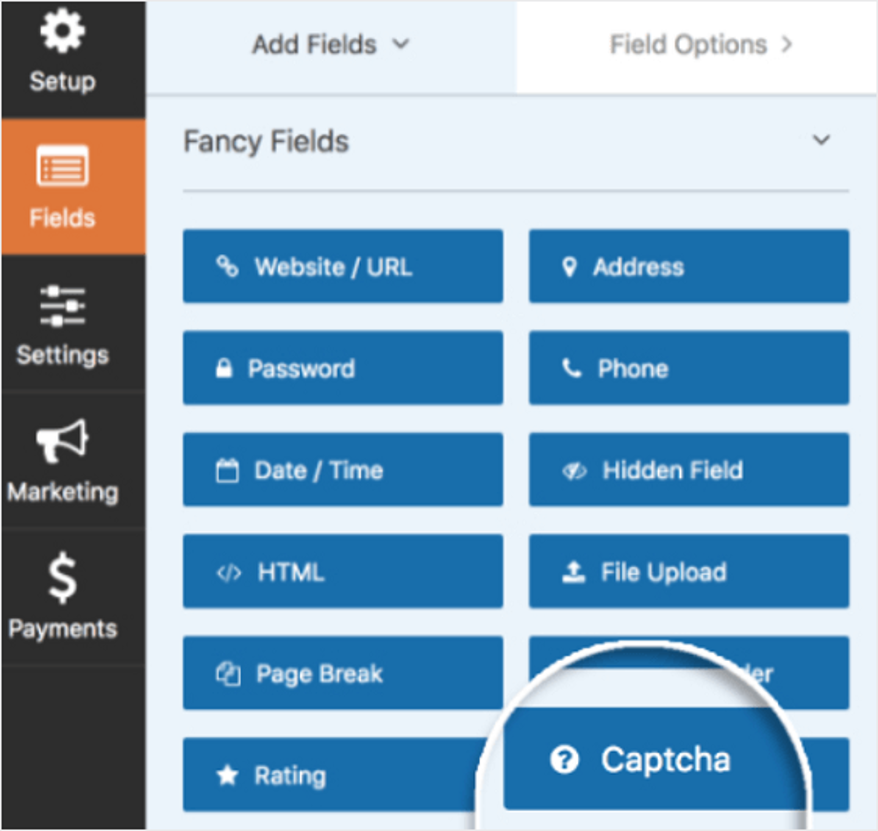Viewport: 878px width, 831px height.
Task: Click the Marketing megaphone icon
Action: (62, 441)
